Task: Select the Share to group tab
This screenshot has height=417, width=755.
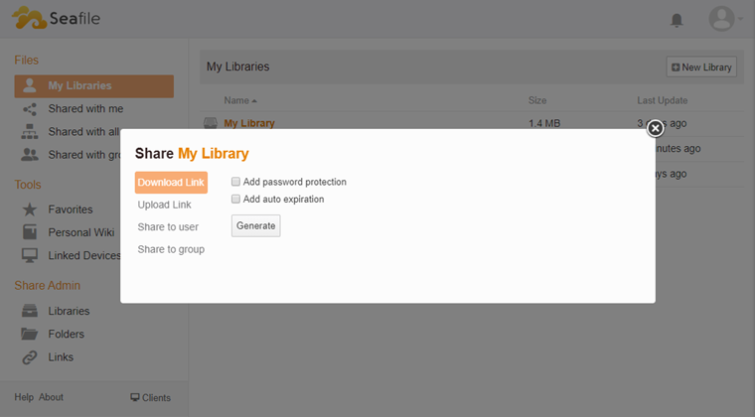Action: (x=171, y=249)
